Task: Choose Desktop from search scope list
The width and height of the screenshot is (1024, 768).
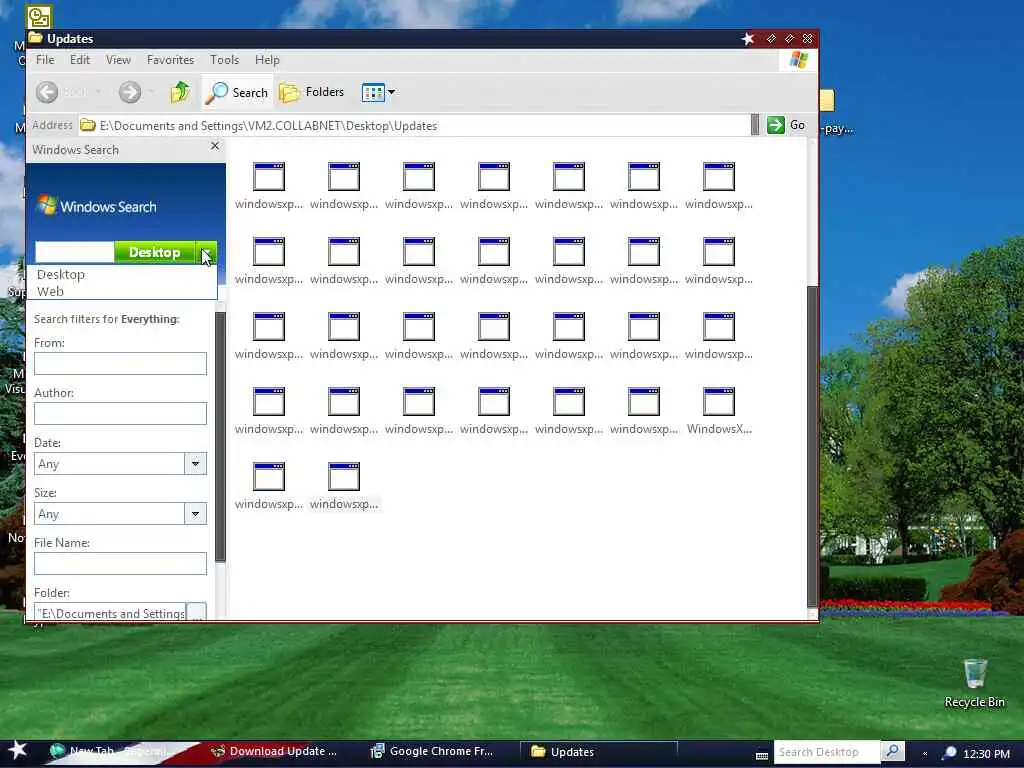Action: pyautogui.click(x=61, y=274)
